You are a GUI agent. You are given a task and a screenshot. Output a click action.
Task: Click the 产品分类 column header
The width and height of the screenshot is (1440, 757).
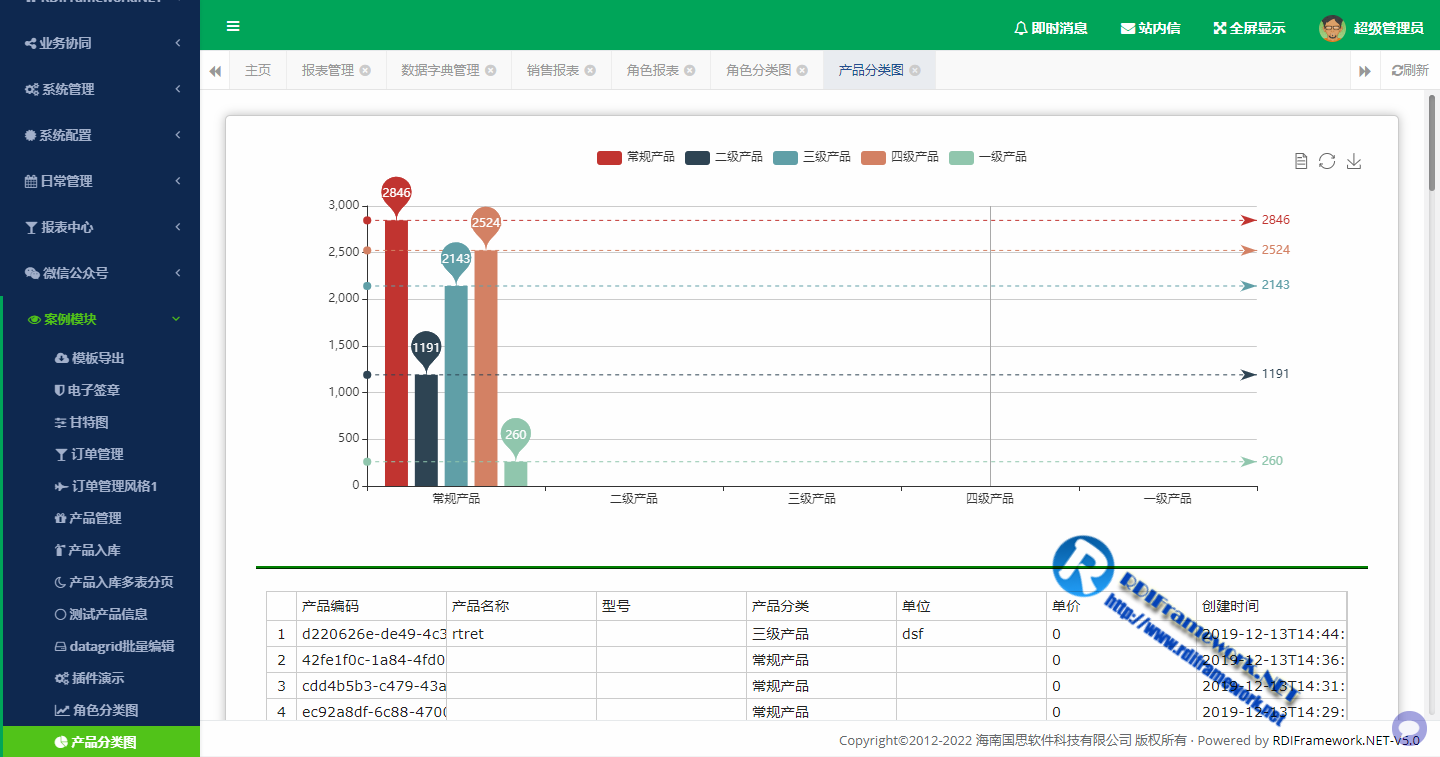822,606
